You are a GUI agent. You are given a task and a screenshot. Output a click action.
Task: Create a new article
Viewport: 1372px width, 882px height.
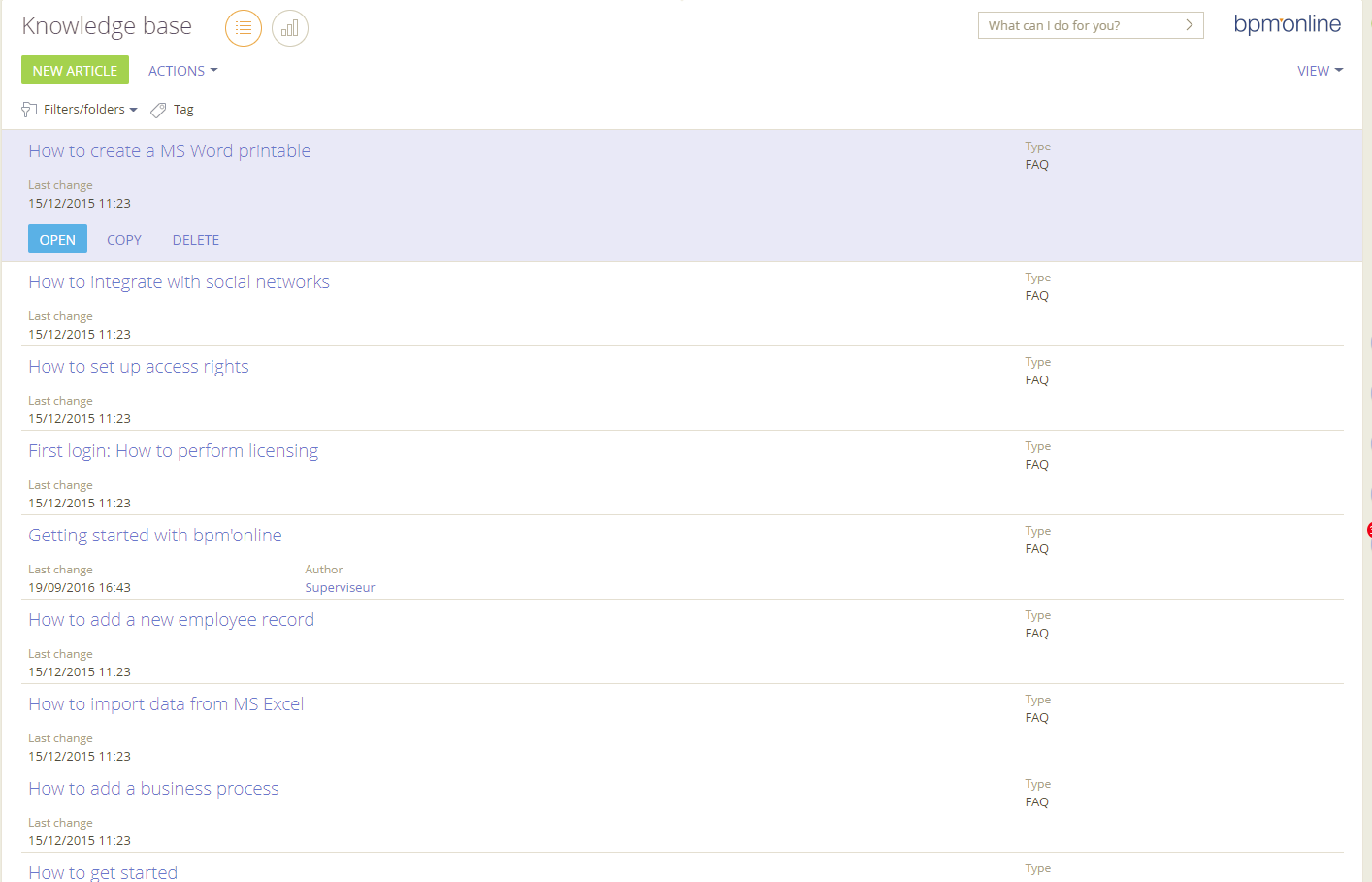75,70
